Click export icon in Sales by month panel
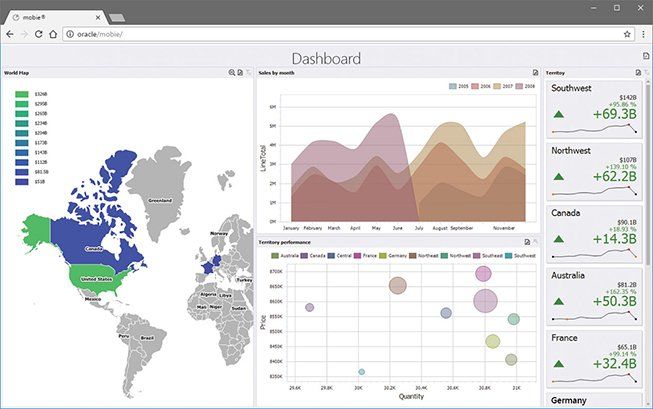The width and height of the screenshot is (653, 409). point(536,73)
